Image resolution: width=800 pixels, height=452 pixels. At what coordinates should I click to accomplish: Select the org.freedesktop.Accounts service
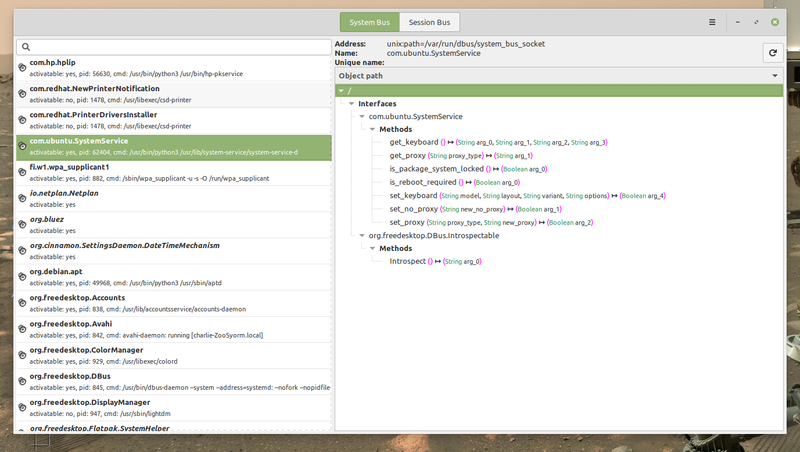click(173, 303)
